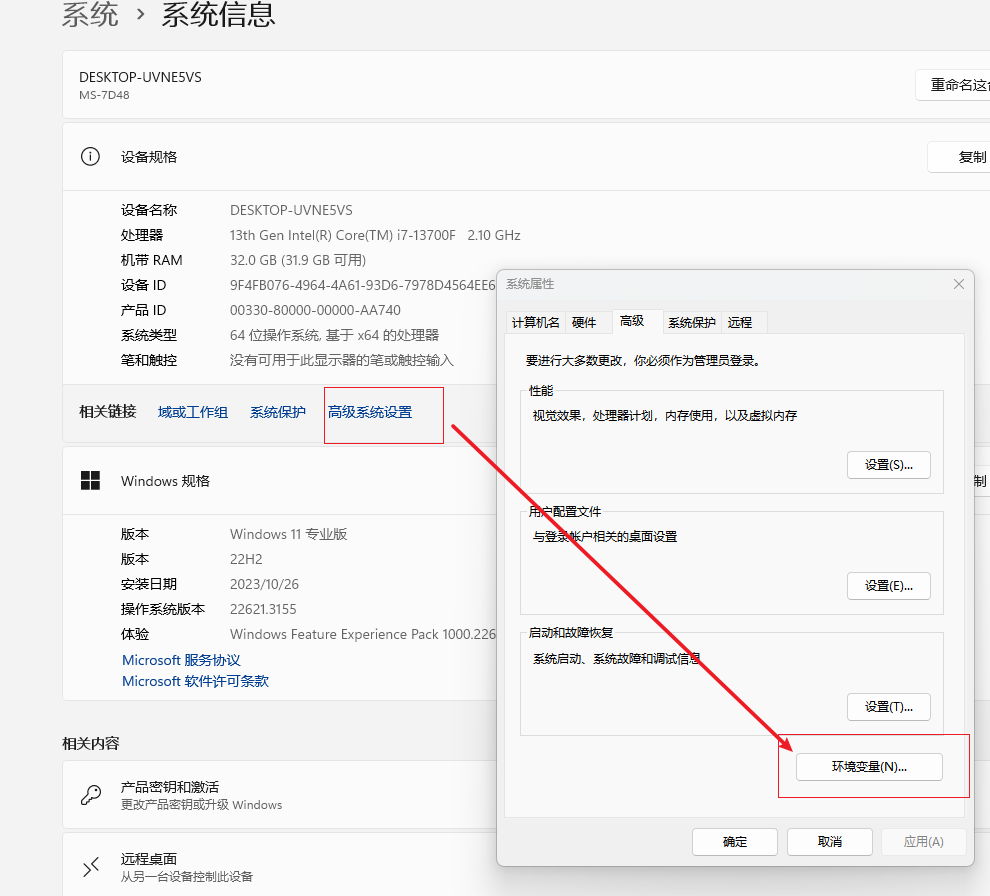Select the 22H2 version value
The image size is (990, 896).
click(x=246, y=559)
